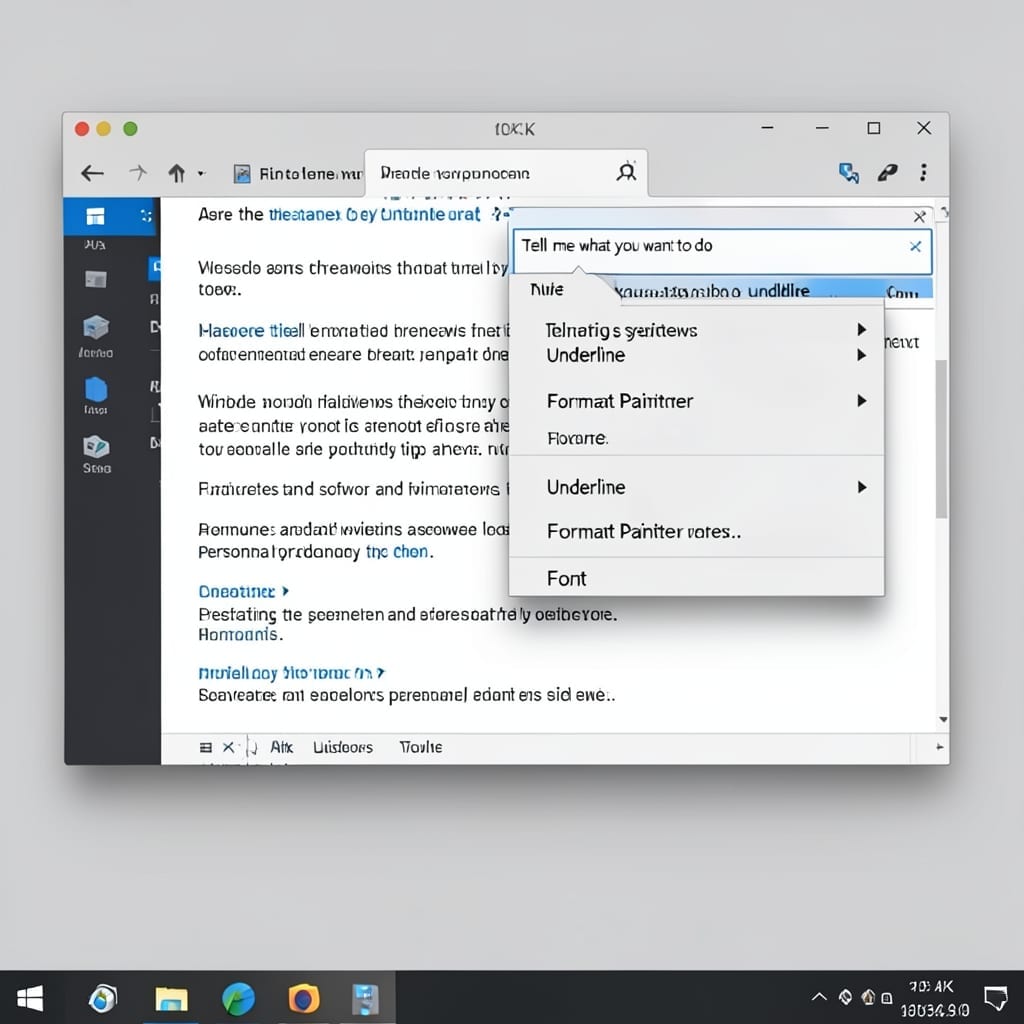This screenshot has height=1024, width=1024.
Task: Click the vertical scrollbar thumb
Action: click(941, 438)
